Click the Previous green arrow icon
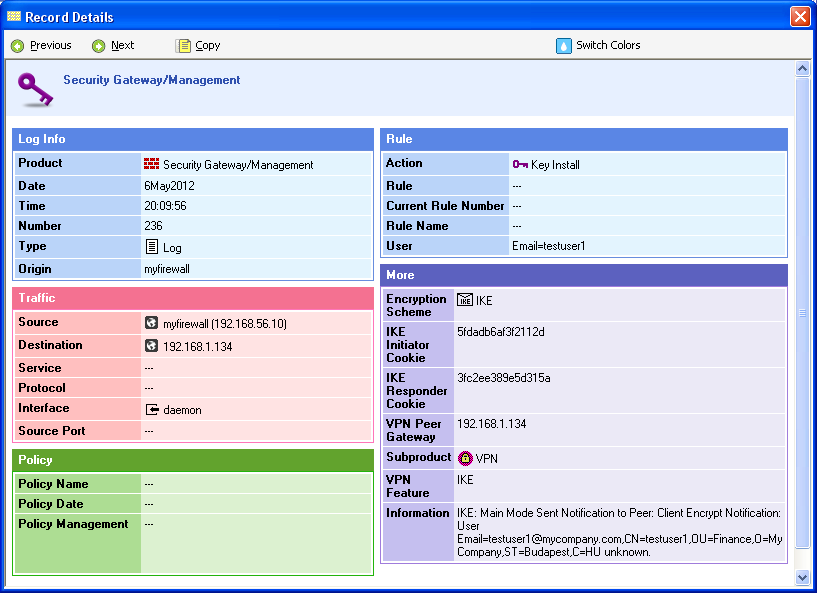The image size is (817, 593). [x=17, y=46]
